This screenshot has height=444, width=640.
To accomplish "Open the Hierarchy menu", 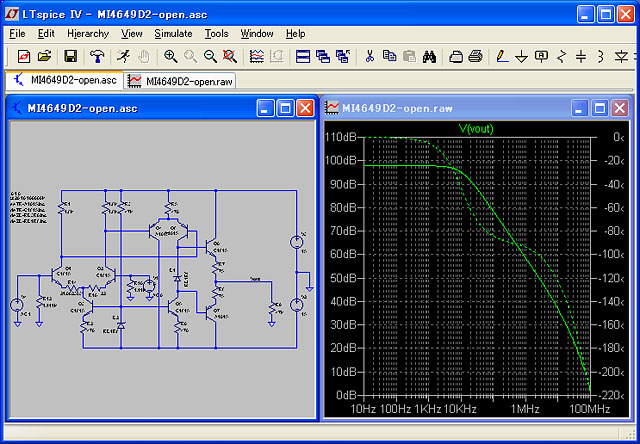I will (88, 34).
